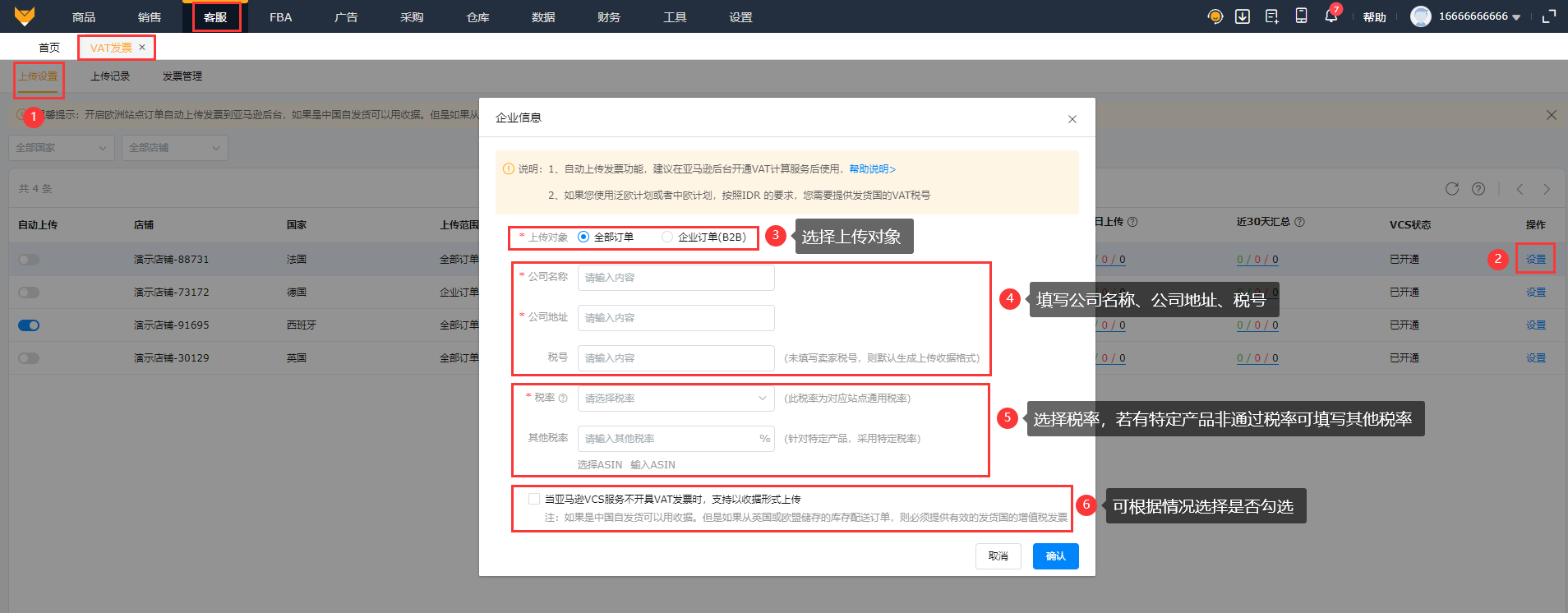Screen dimensions: 1568x613
Task: Open the 广告 menu
Action: pyautogui.click(x=347, y=17)
